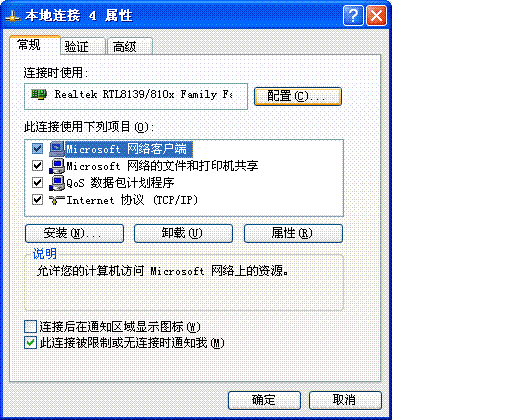The width and height of the screenshot is (512, 420).
Task: Enable 连接后在通知区域显示图标 checkbox
Action: [30, 327]
